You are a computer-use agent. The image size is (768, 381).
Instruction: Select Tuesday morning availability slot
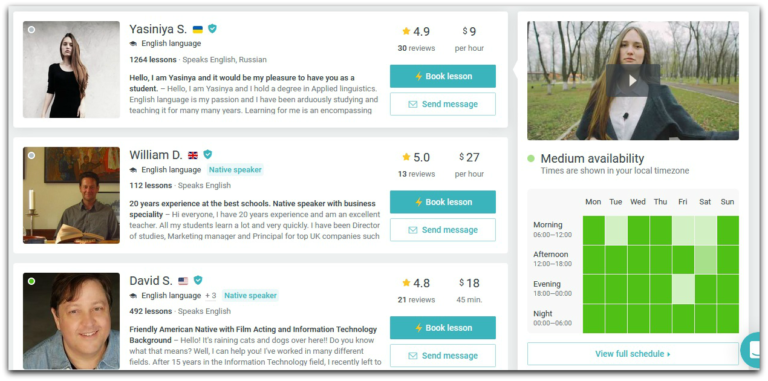(x=616, y=230)
